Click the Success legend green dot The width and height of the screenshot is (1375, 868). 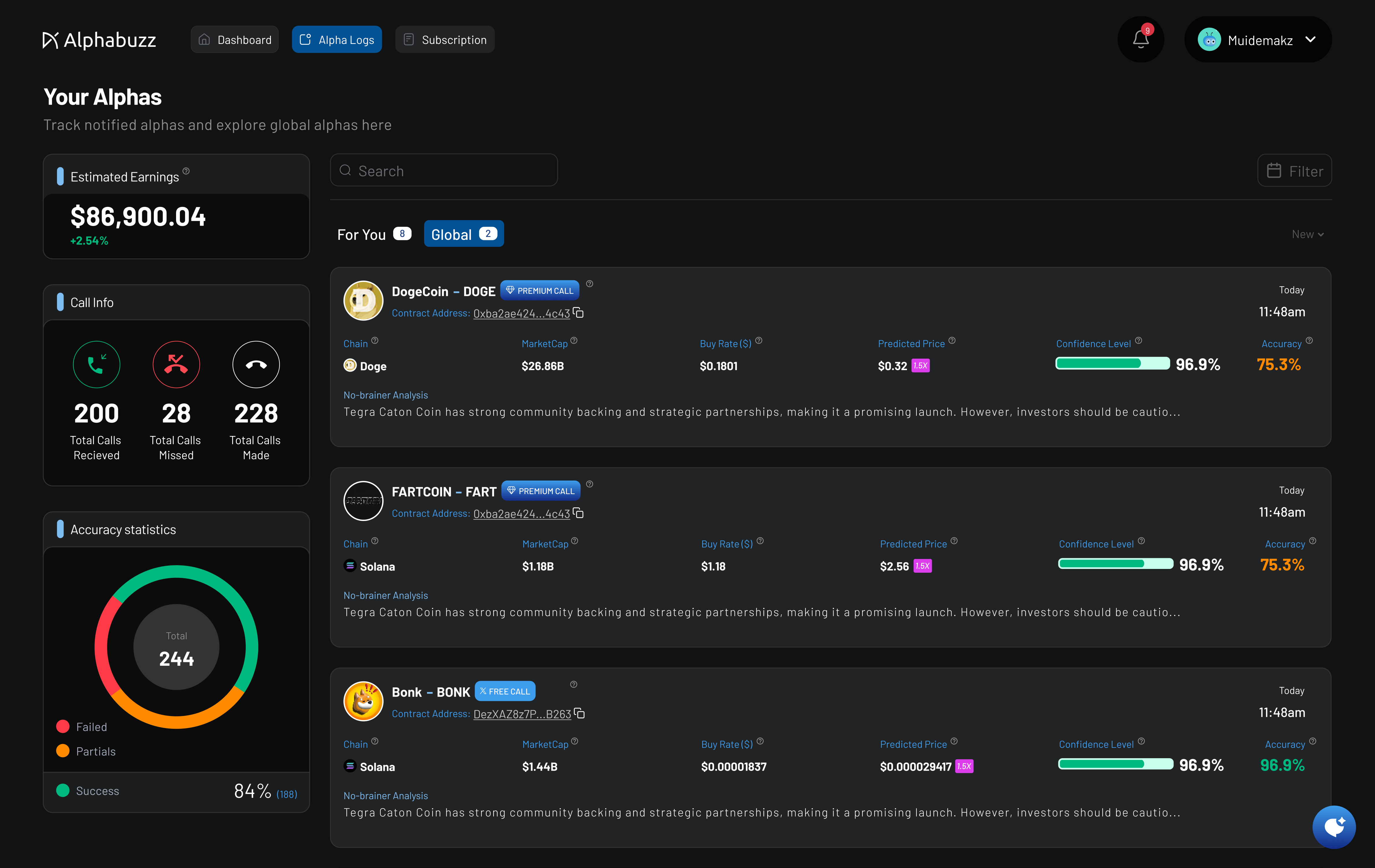click(63, 790)
